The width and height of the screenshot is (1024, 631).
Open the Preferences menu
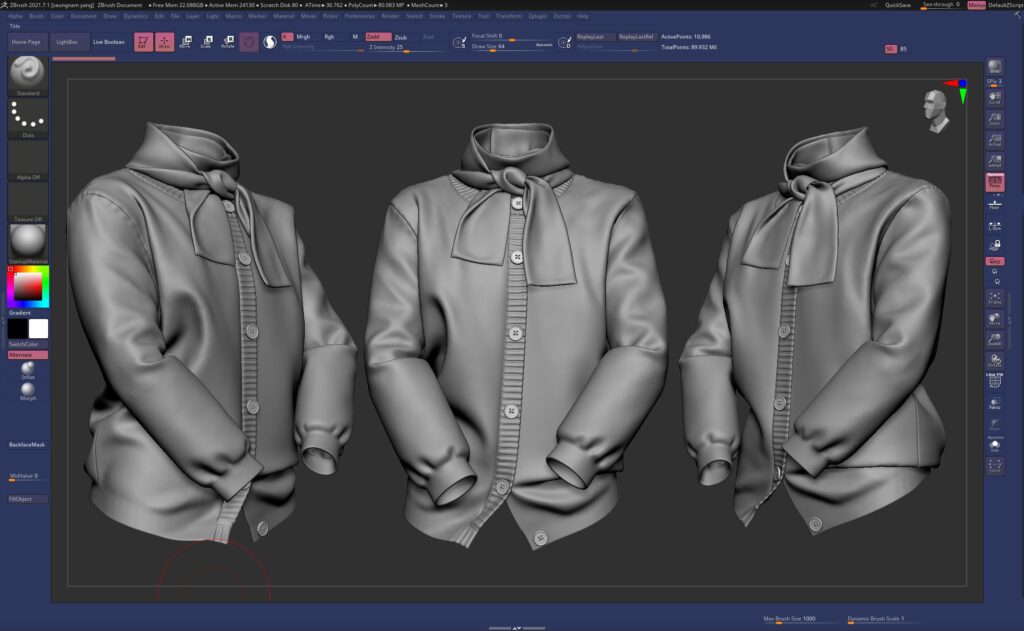[x=360, y=16]
